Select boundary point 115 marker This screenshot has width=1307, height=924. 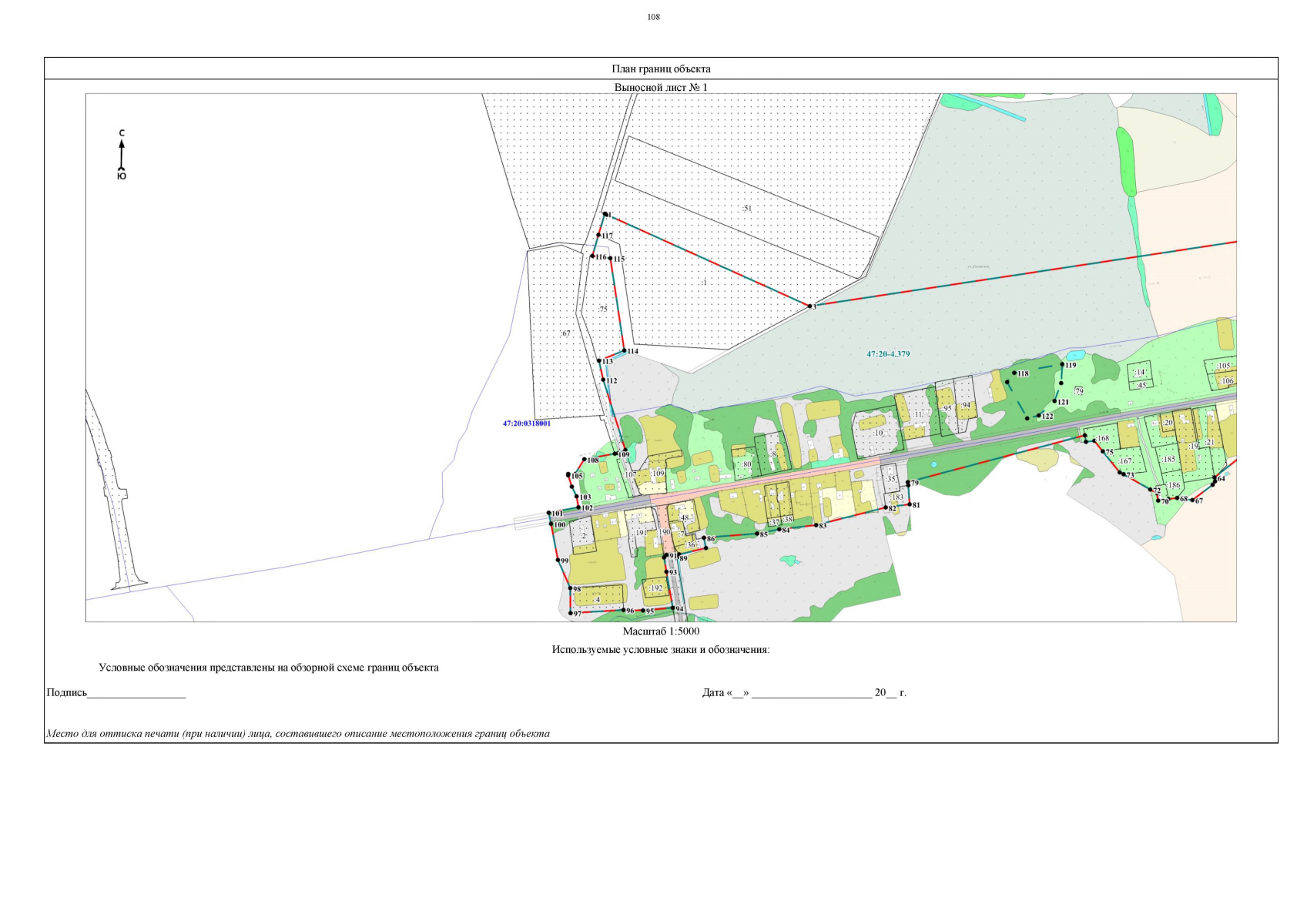point(611,259)
